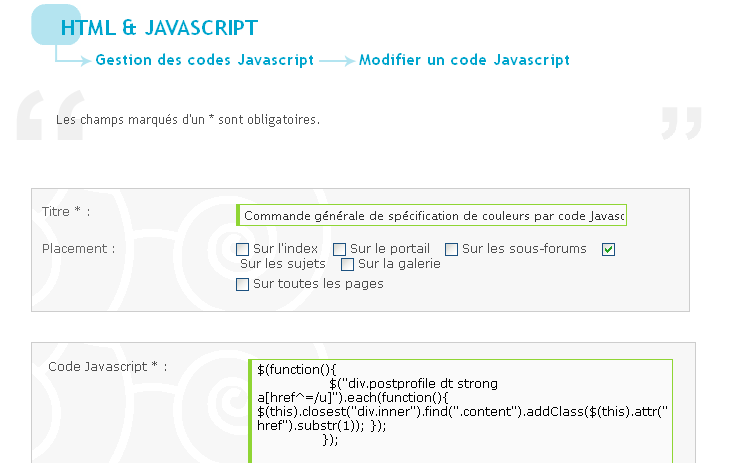Select the Modifier un code Javascript breadcrumb
This screenshot has width=753, height=463.
pos(464,60)
